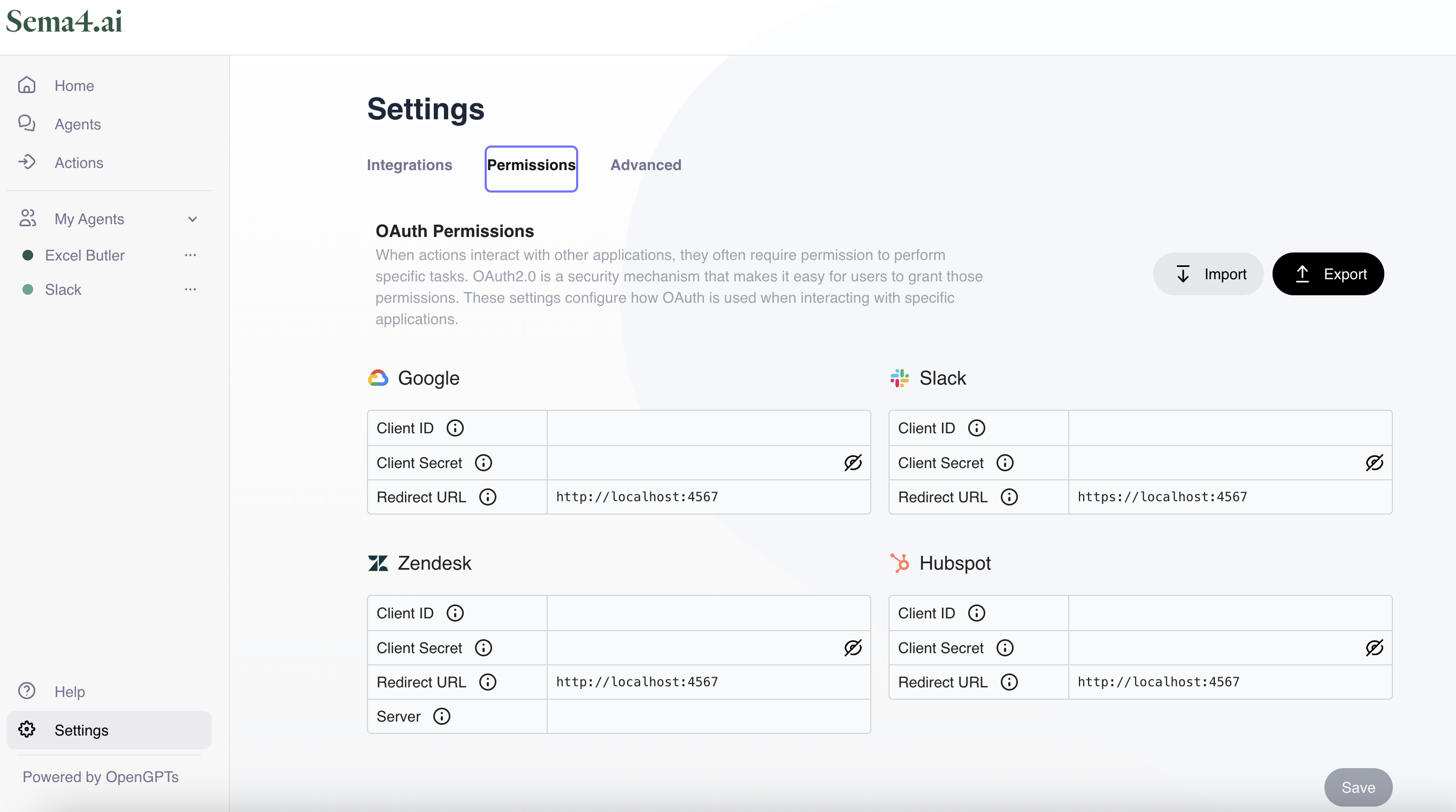Click the Export button
This screenshot has width=1456, height=812.
[1328, 273]
